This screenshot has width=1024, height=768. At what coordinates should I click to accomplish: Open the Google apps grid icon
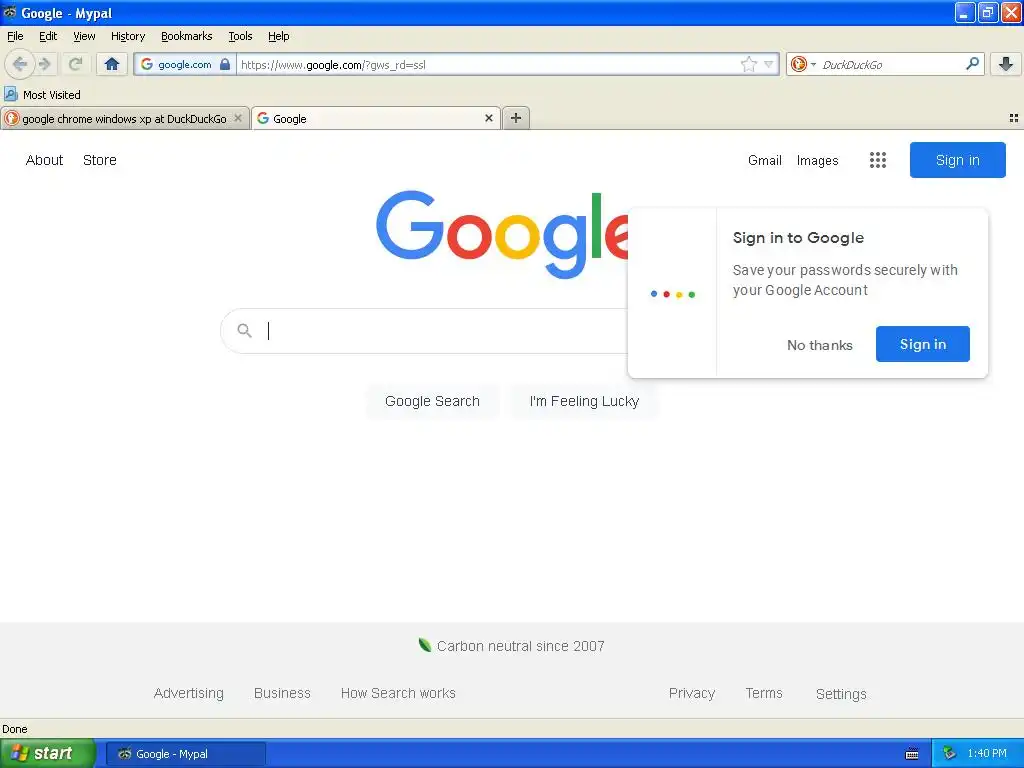[x=878, y=160]
